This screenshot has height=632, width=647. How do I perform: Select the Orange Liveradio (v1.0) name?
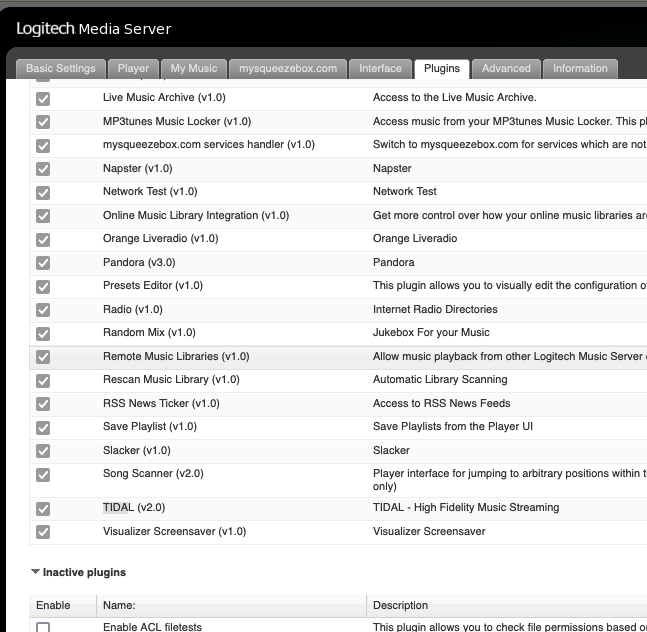[x=161, y=238]
